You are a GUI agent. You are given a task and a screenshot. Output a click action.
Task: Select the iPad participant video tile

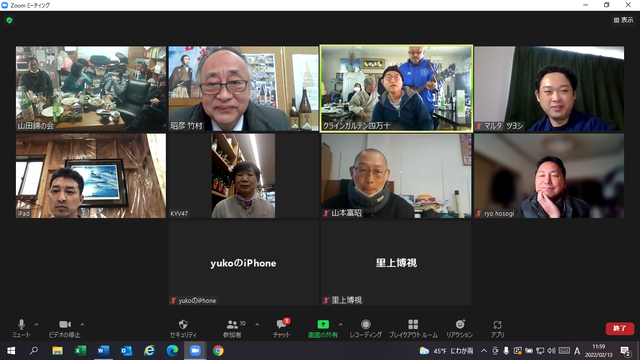tap(91, 176)
